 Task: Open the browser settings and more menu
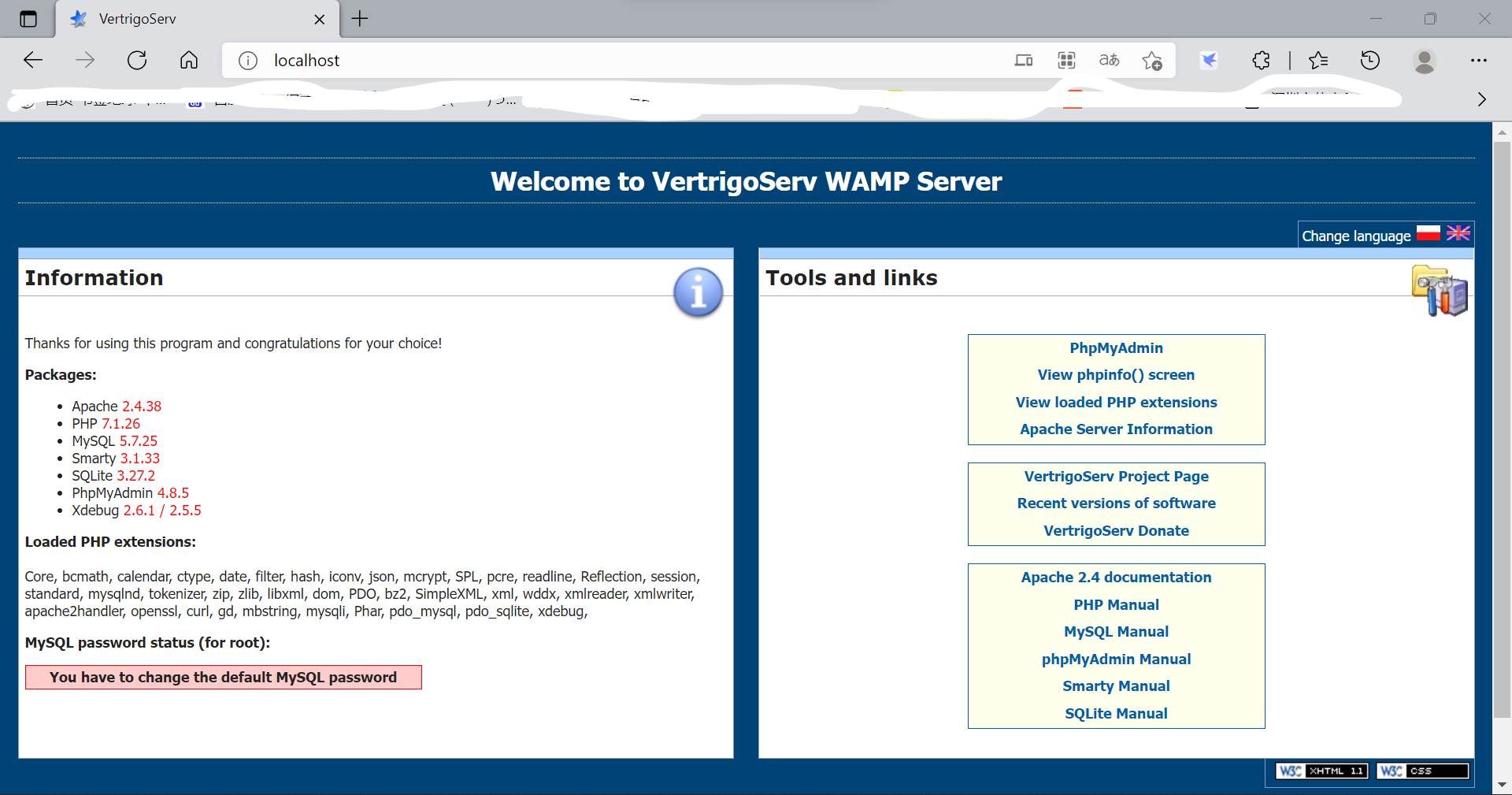(1479, 61)
